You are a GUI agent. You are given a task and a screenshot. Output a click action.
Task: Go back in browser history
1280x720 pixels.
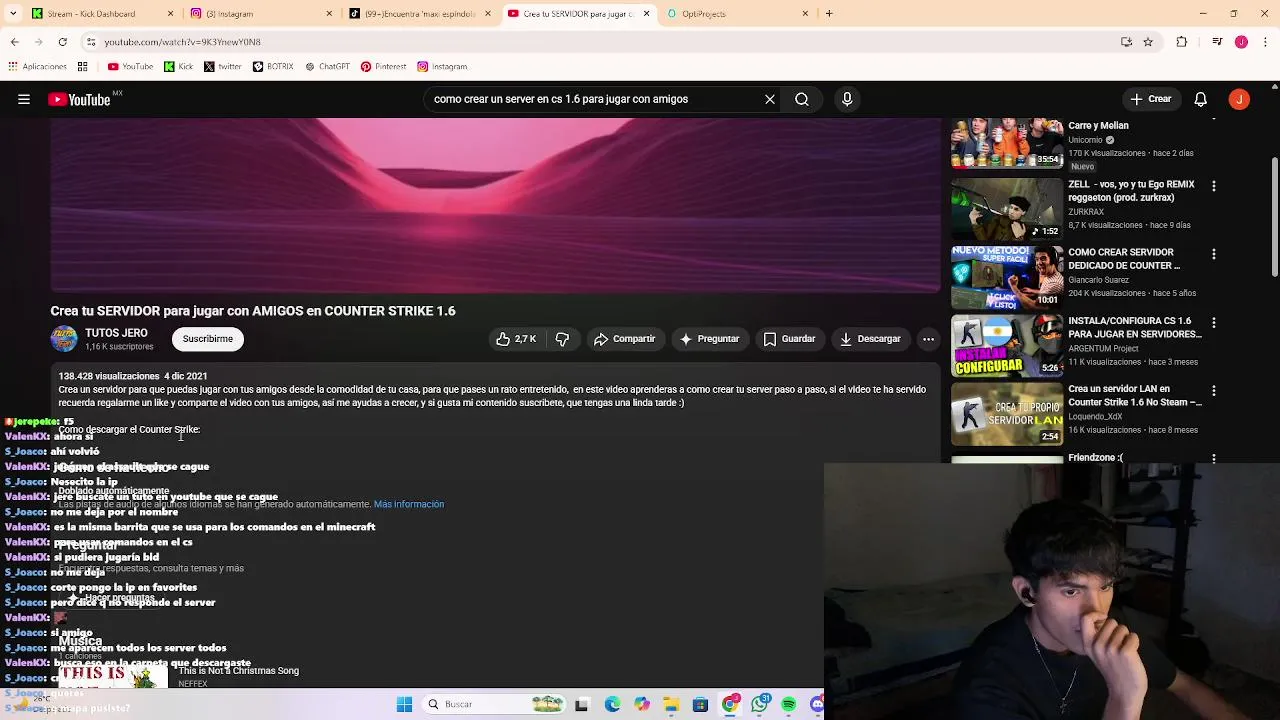(x=14, y=42)
